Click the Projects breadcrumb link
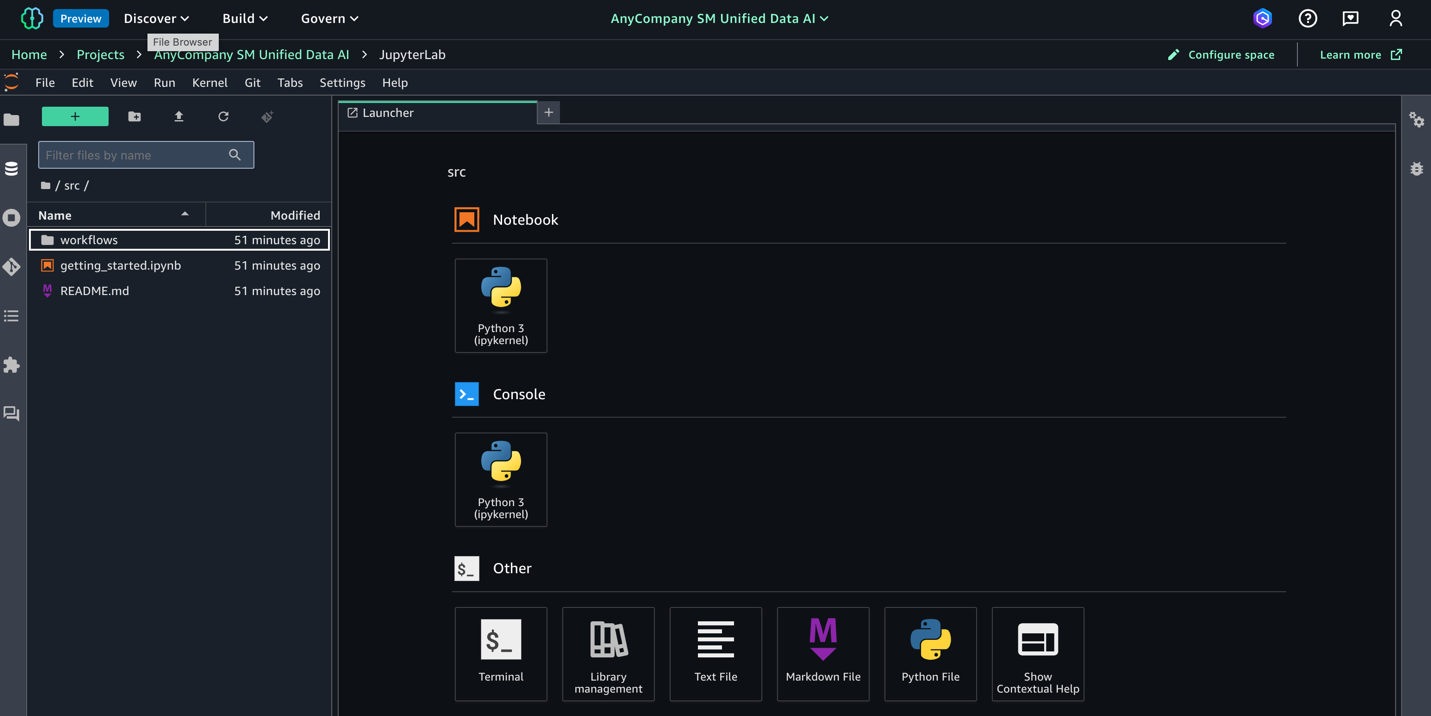1431x716 pixels. 101,55
